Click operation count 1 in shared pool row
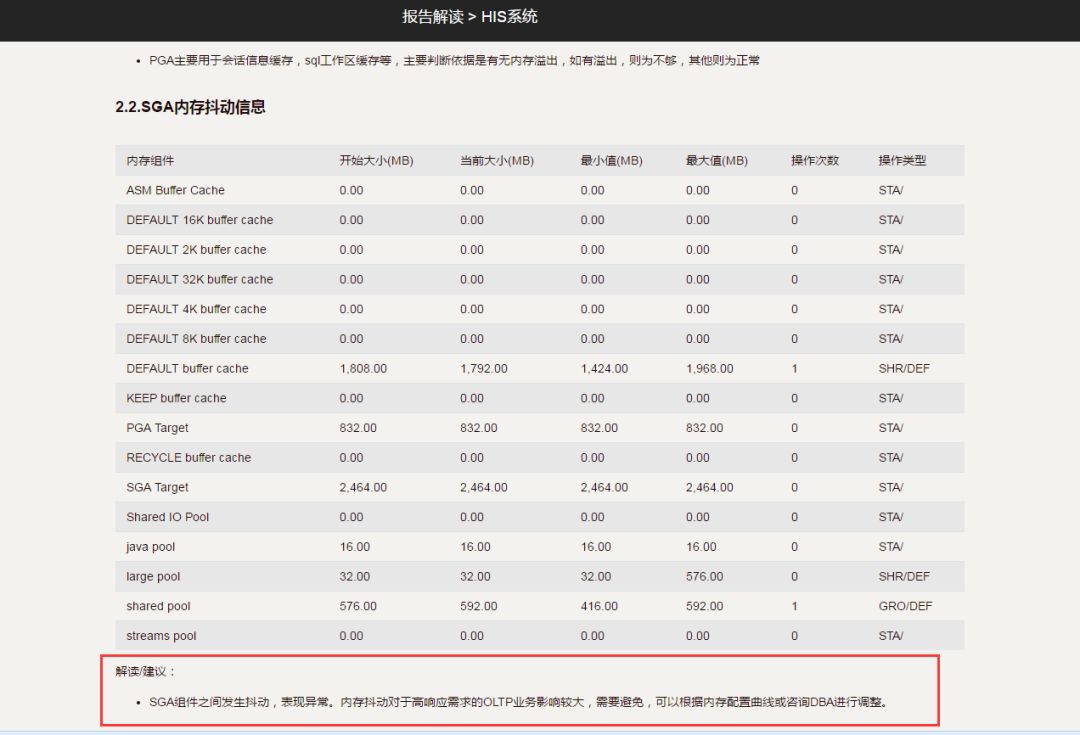The image size is (1080, 735). (x=794, y=606)
